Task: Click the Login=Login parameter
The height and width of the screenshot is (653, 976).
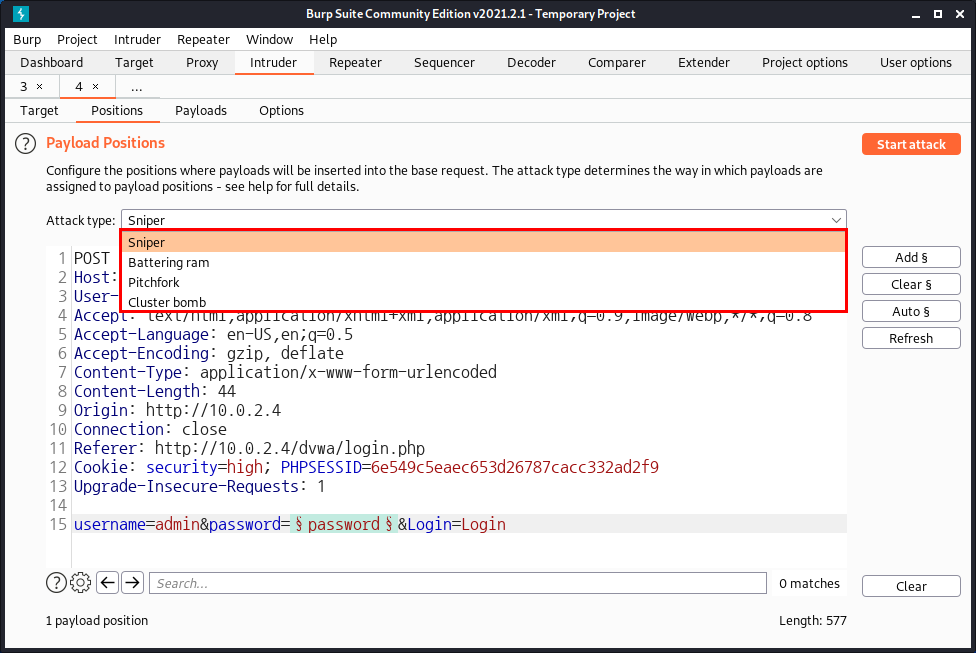Action: pos(457,525)
